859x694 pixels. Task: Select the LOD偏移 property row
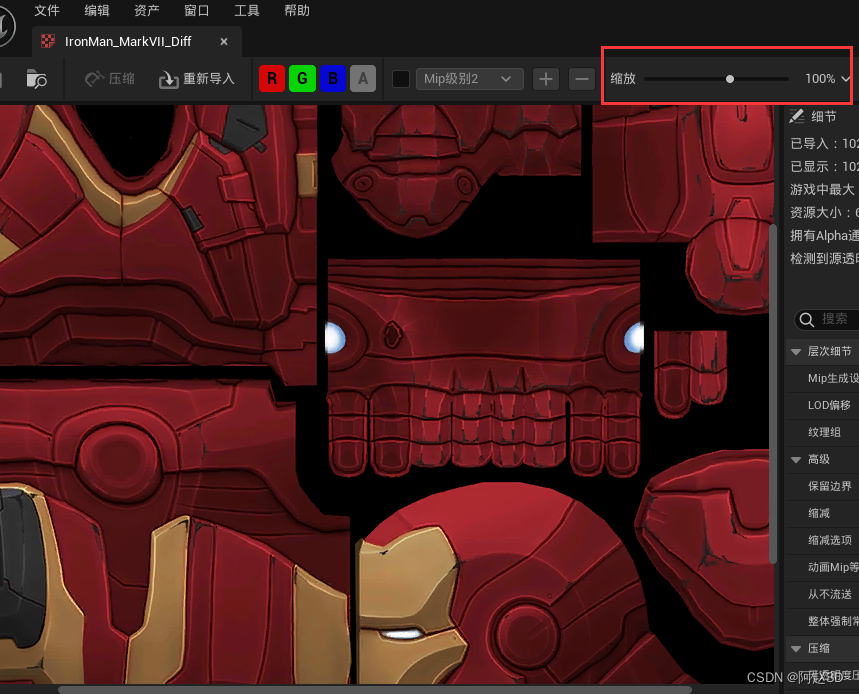pos(822,405)
